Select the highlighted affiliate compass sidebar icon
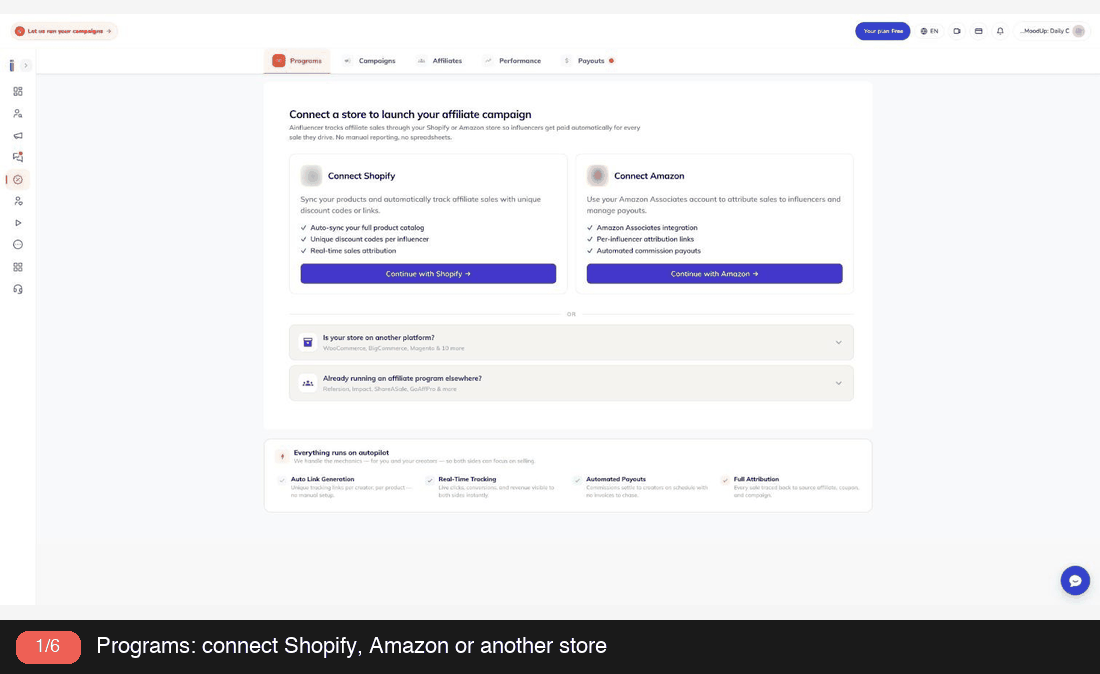 (x=18, y=180)
